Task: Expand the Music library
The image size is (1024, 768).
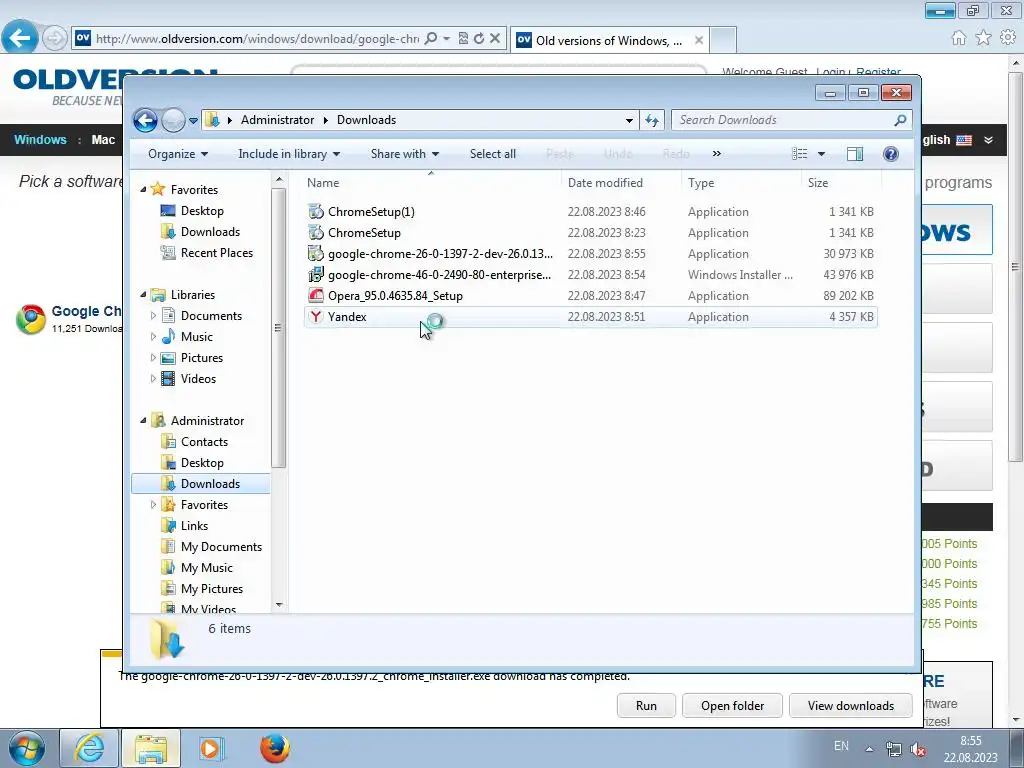Action: [x=153, y=336]
